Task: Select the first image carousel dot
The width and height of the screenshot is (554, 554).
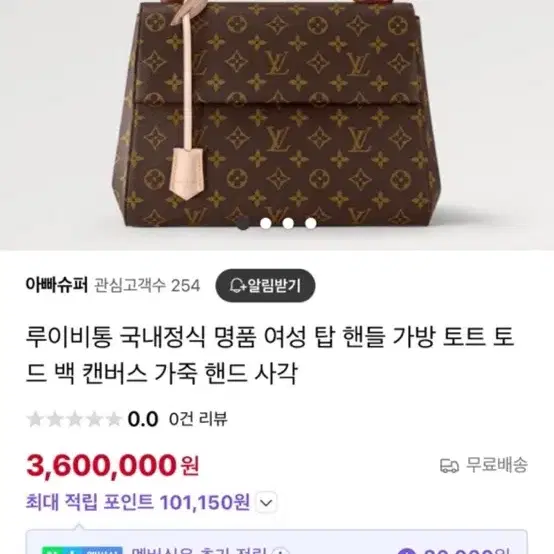Action: click(x=243, y=223)
